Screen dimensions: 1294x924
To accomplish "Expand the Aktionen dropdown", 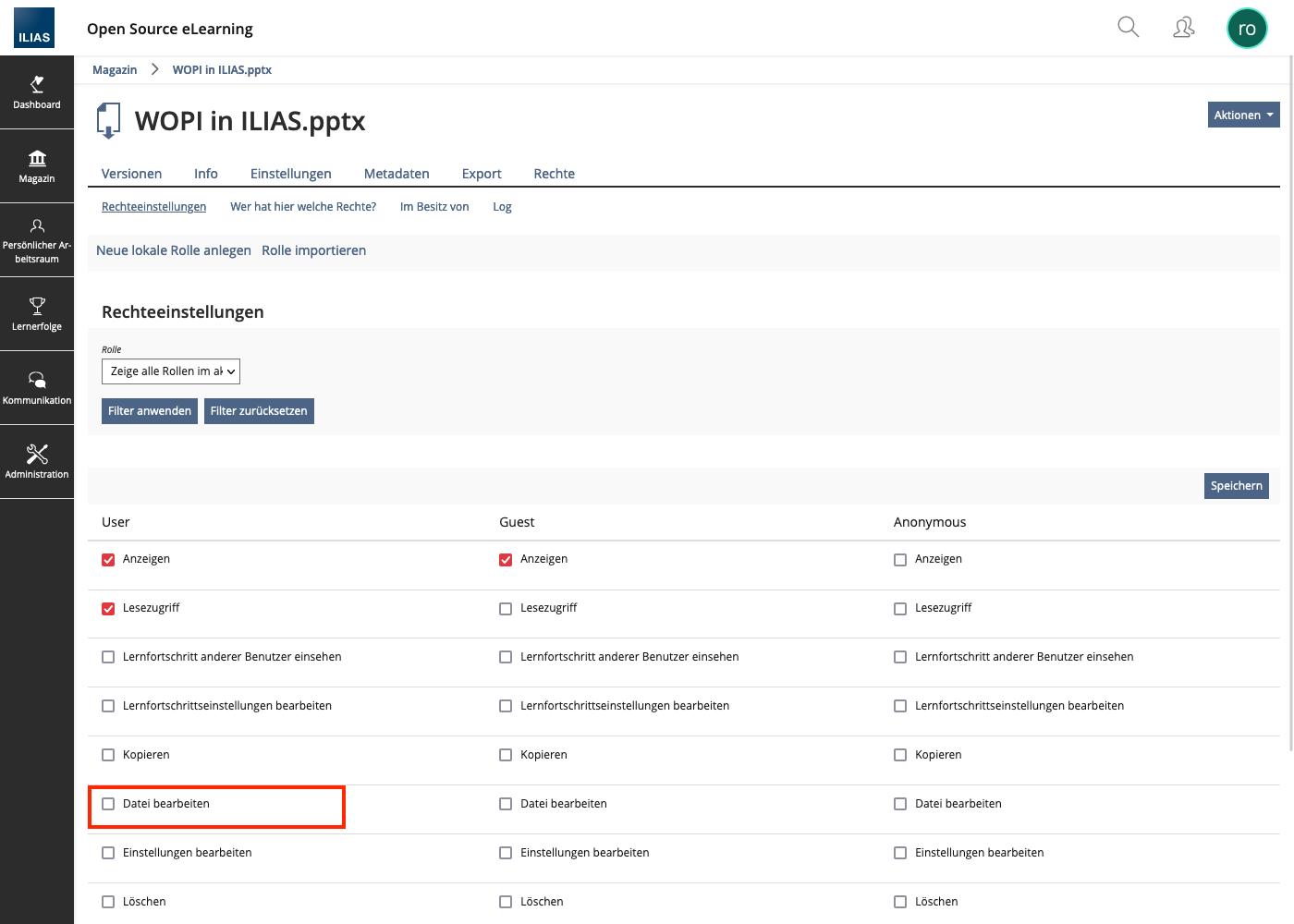I will 1243,115.
